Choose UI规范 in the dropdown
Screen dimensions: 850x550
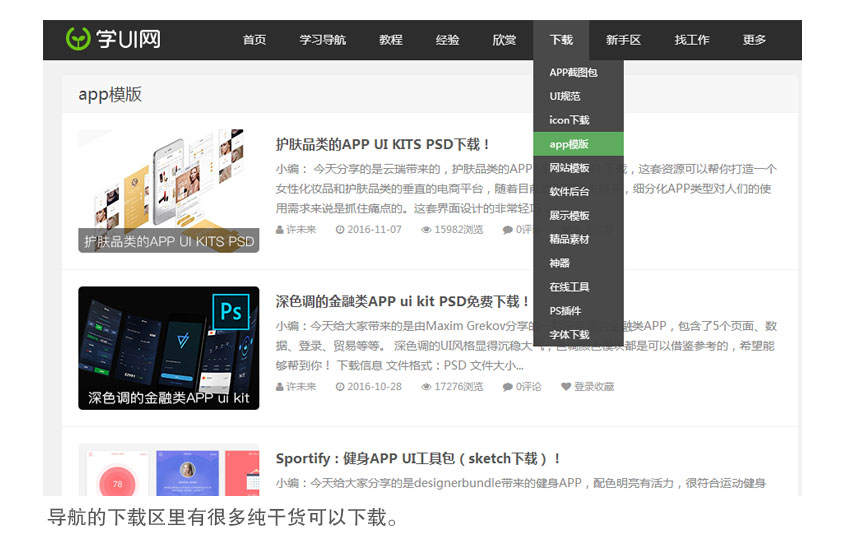point(578,96)
